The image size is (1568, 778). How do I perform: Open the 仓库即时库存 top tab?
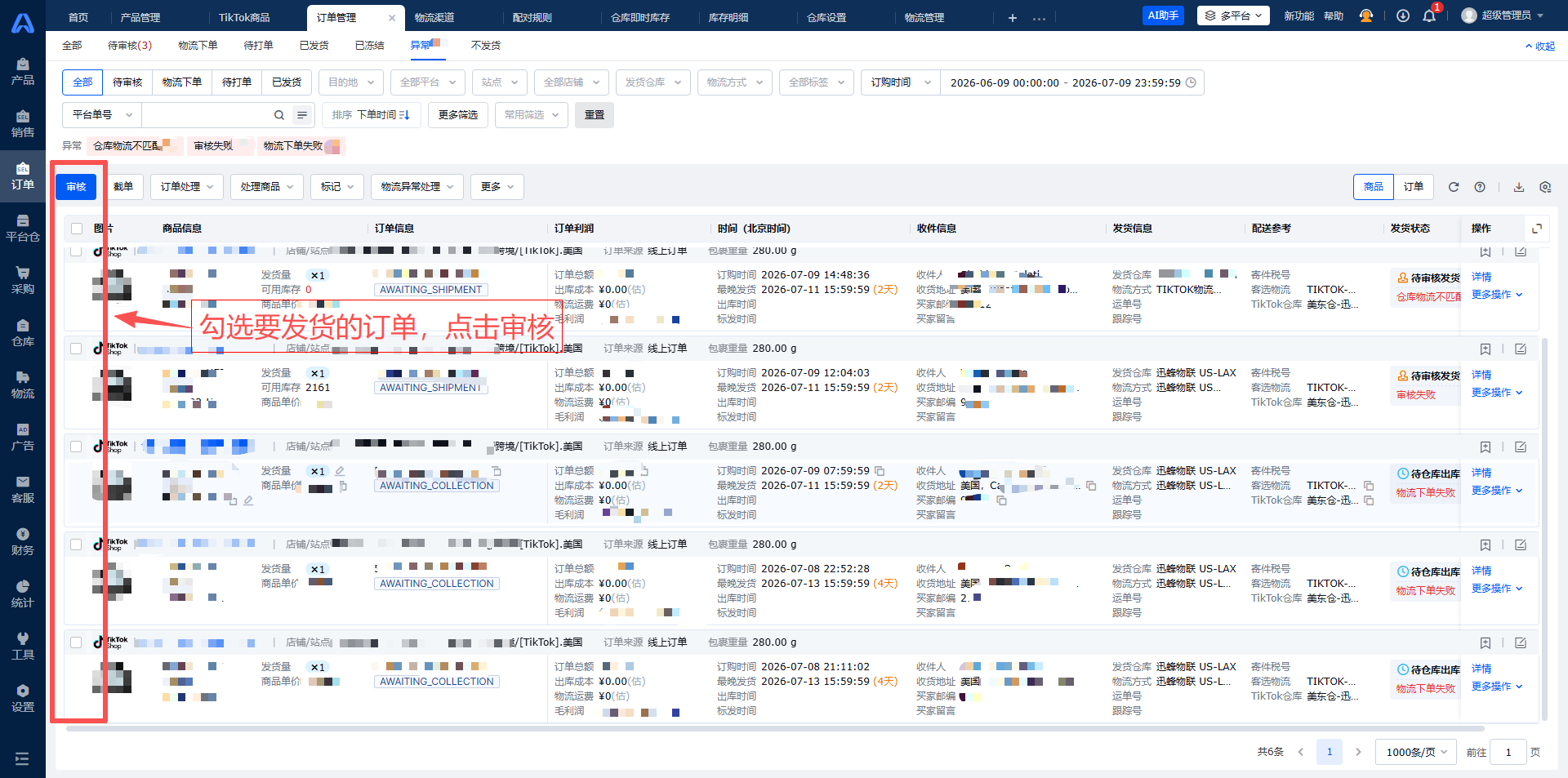tap(640, 17)
